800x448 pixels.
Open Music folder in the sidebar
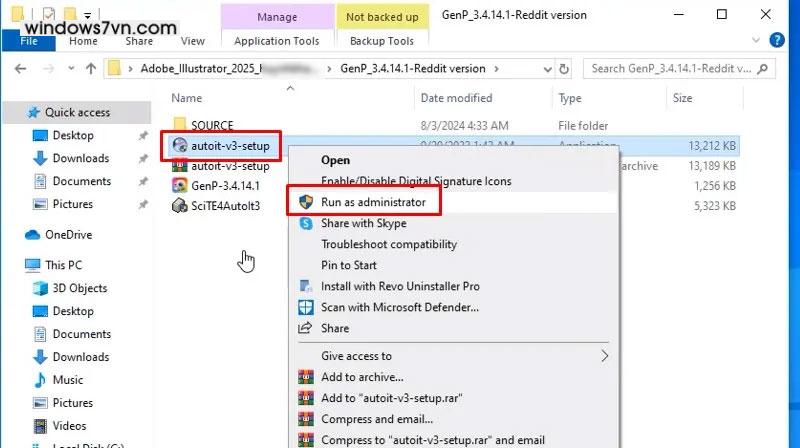67,380
